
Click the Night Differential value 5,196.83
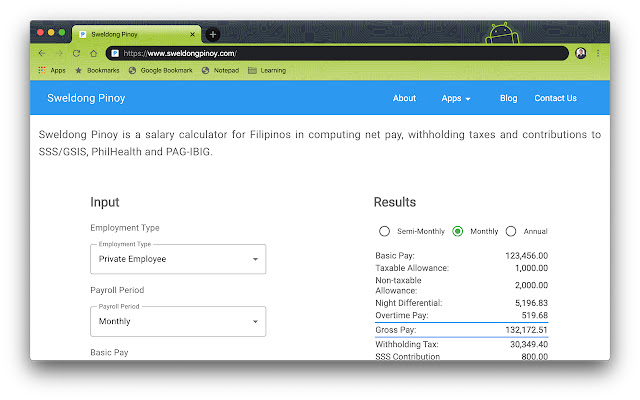[x=531, y=303]
